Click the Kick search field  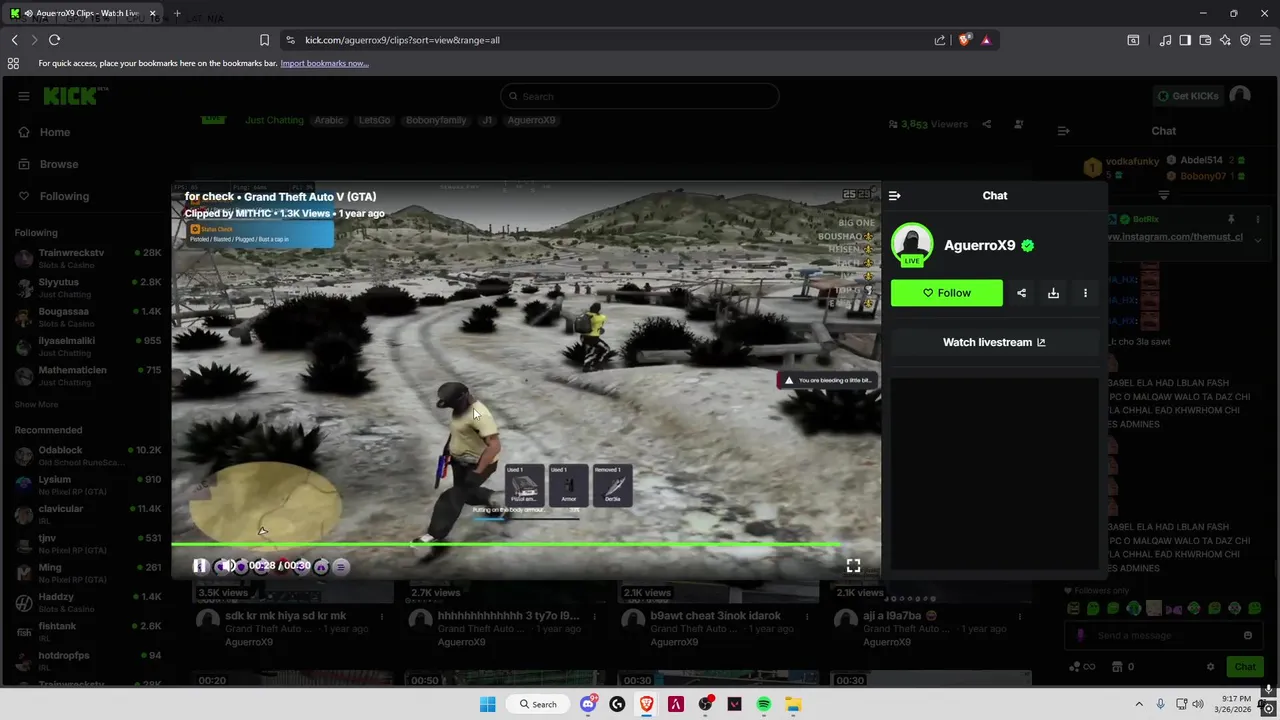(x=640, y=96)
